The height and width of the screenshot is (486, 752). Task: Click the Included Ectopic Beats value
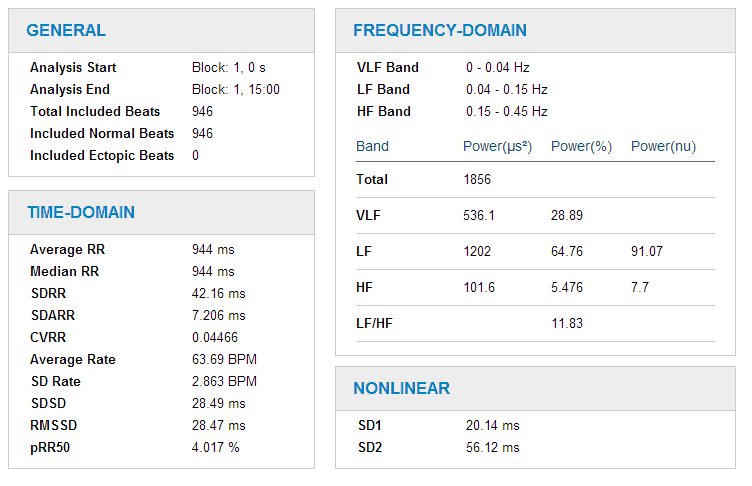click(x=195, y=156)
